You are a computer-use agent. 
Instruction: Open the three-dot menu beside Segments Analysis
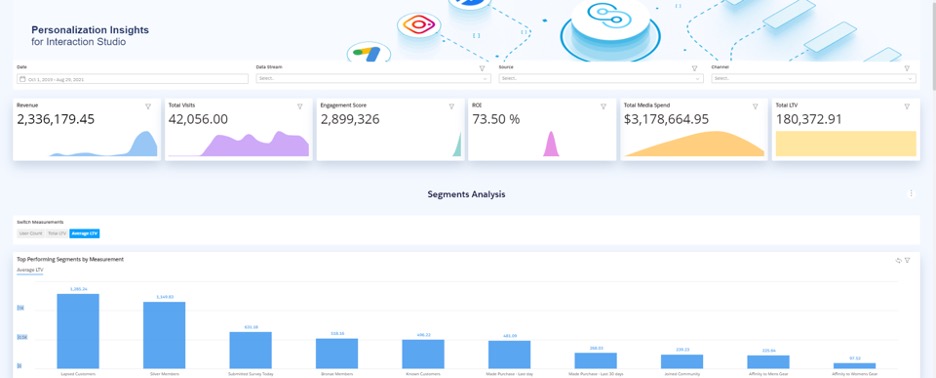point(911,193)
